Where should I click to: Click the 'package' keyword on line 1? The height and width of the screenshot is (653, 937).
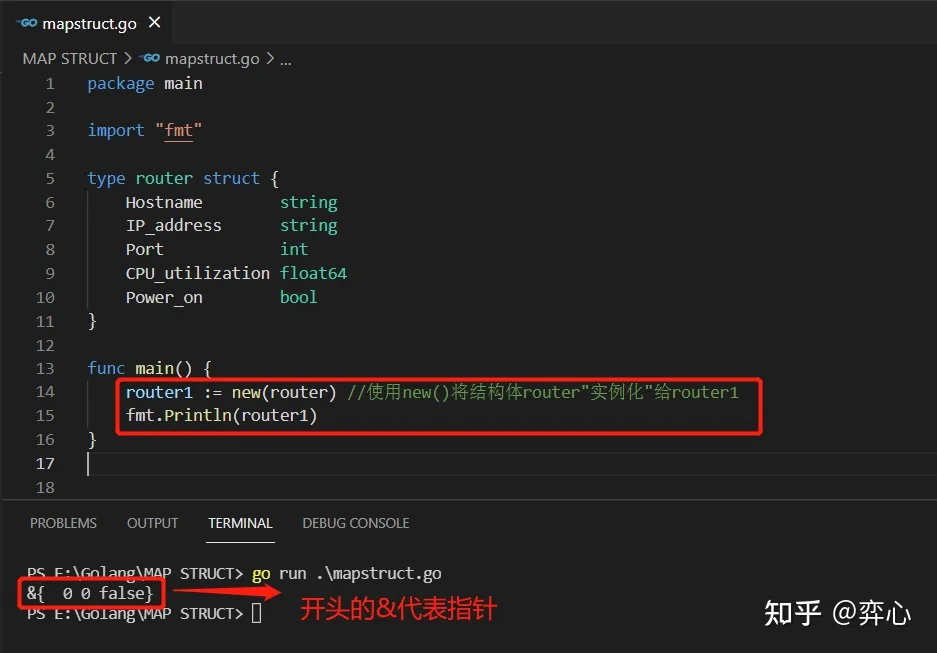click(x=121, y=84)
